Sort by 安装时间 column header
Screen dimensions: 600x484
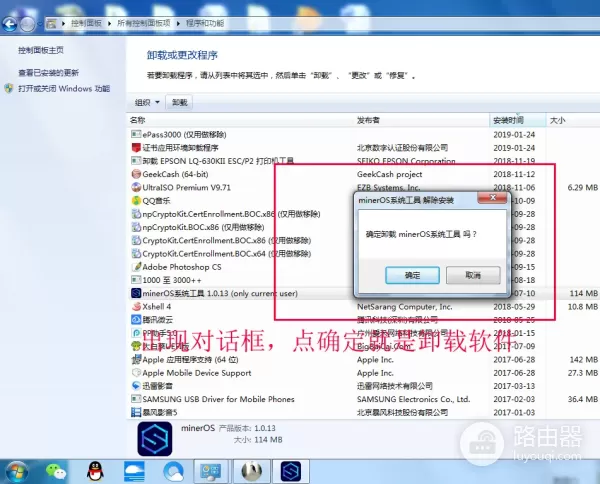tap(517, 120)
